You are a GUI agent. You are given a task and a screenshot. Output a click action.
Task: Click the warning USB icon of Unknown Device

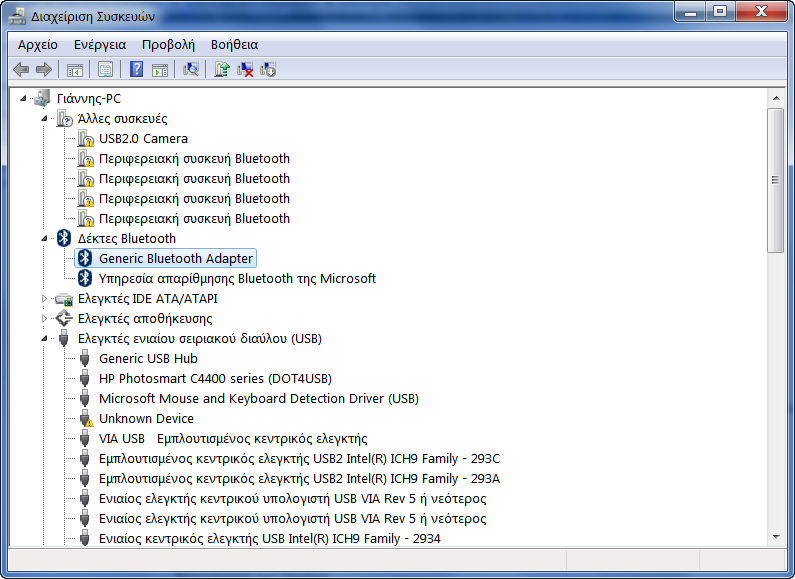click(86, 419)
